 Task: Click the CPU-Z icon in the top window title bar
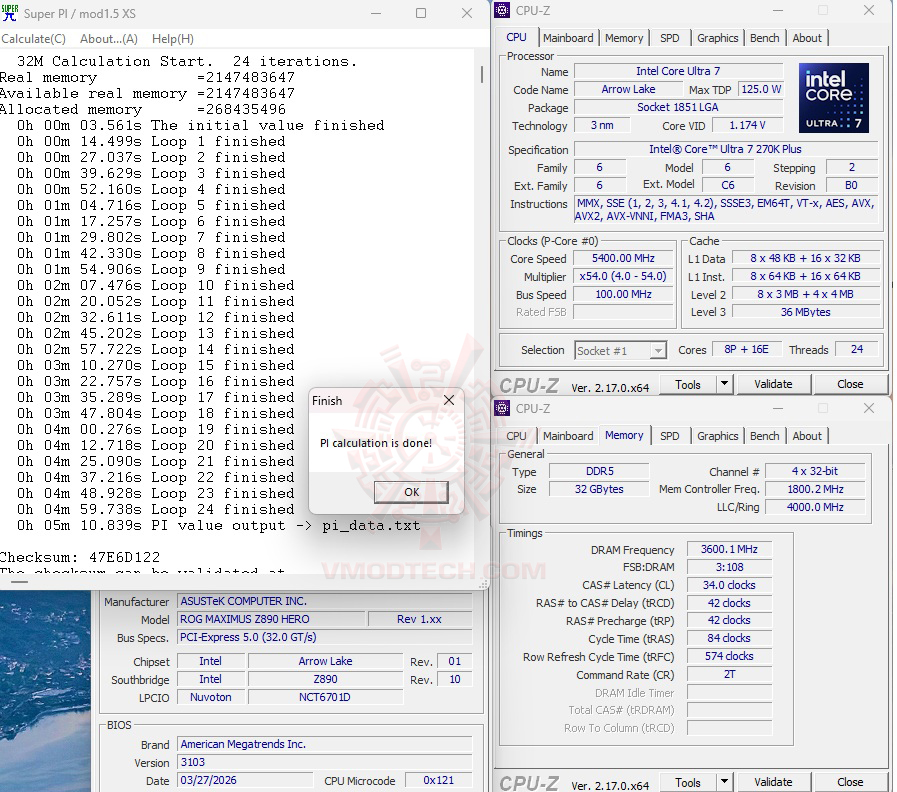(503, 11)
